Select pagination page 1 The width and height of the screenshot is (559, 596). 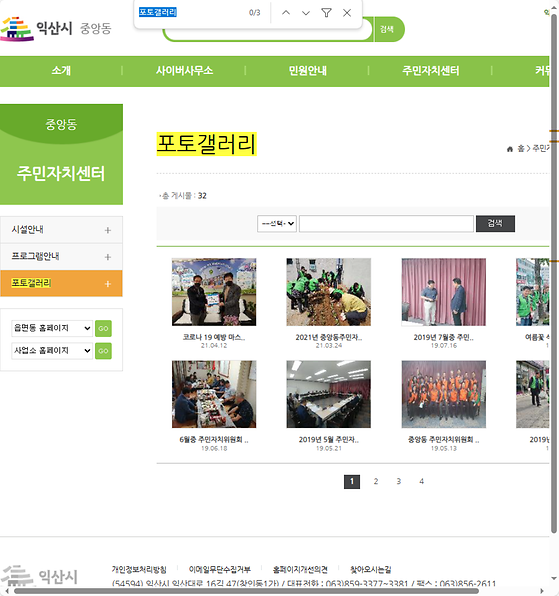352,482
